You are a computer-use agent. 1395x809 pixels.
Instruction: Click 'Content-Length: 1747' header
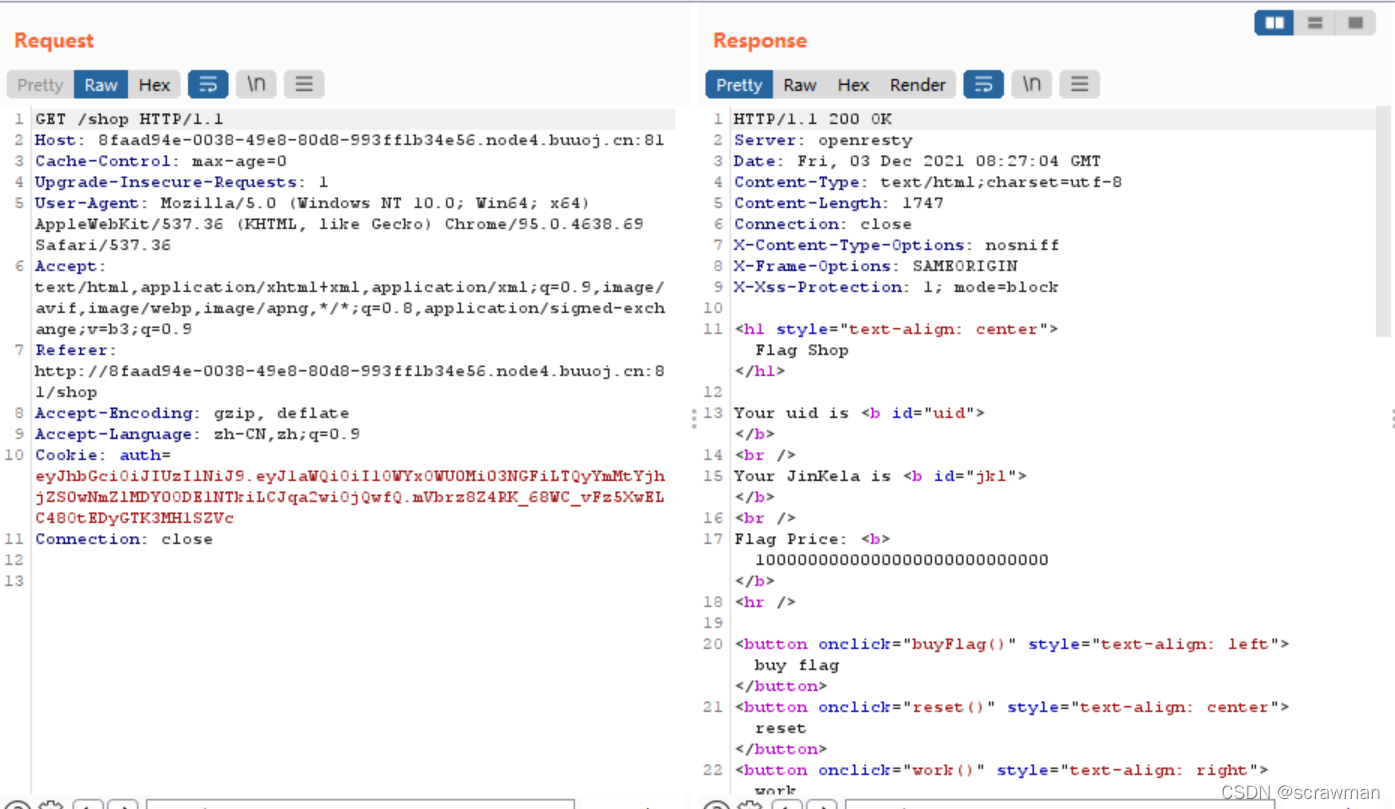[x=839, y=203]
